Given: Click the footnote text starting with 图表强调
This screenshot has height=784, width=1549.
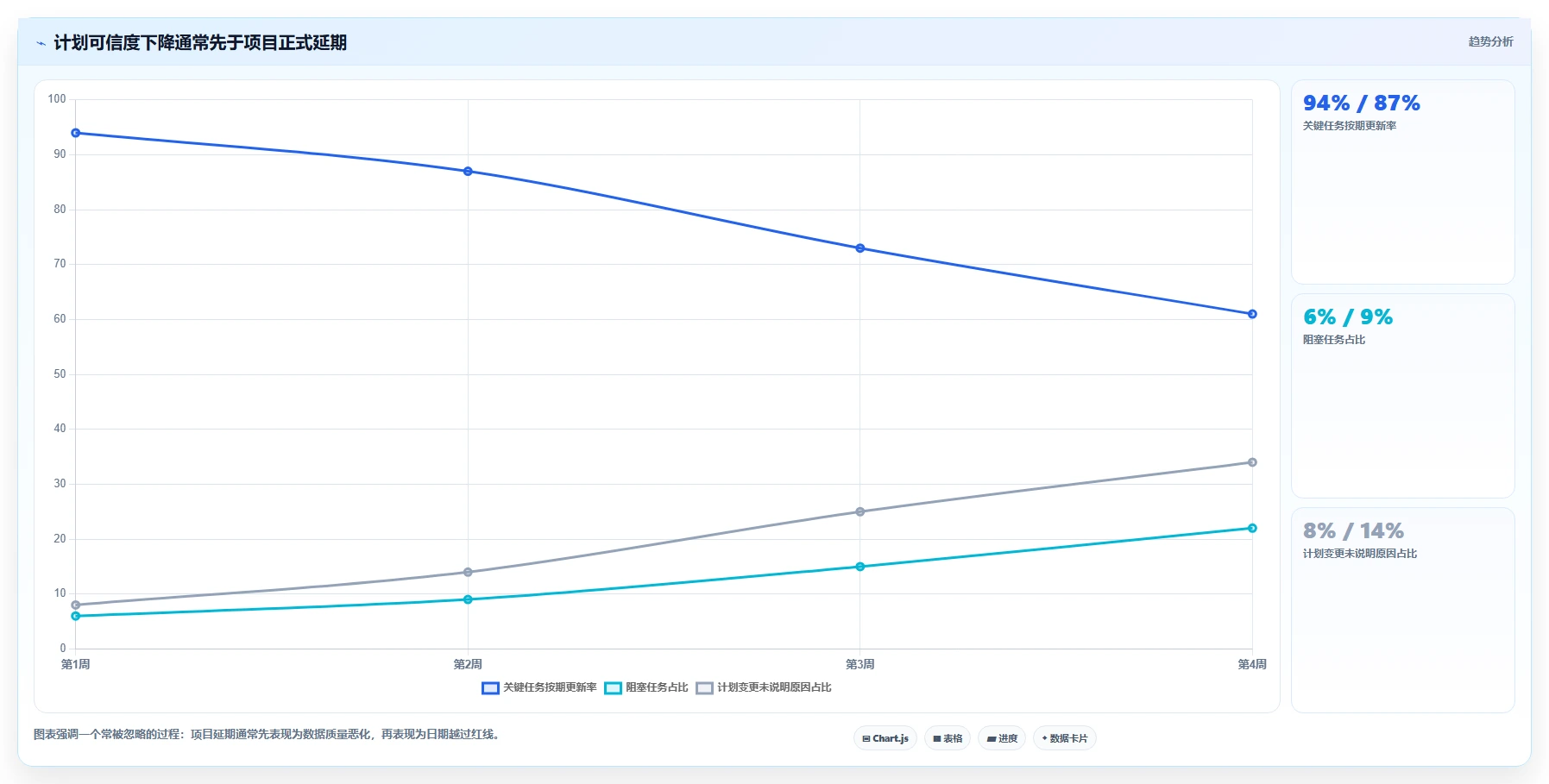Looking at the screenshot, I should point(268,735).
